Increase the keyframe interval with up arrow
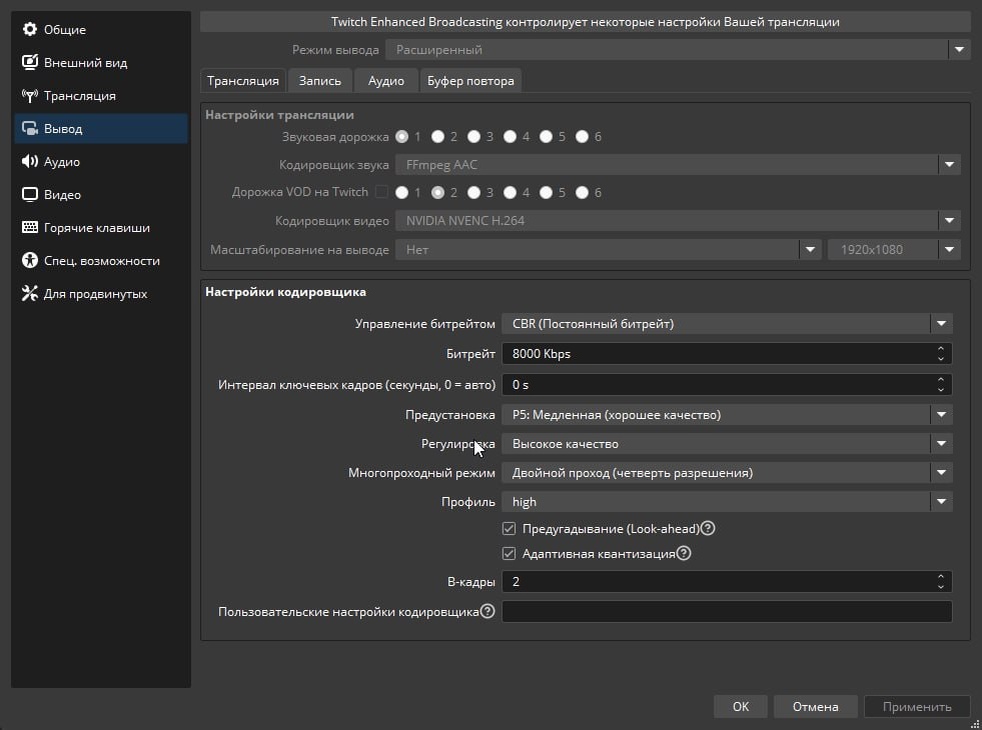 941,379
